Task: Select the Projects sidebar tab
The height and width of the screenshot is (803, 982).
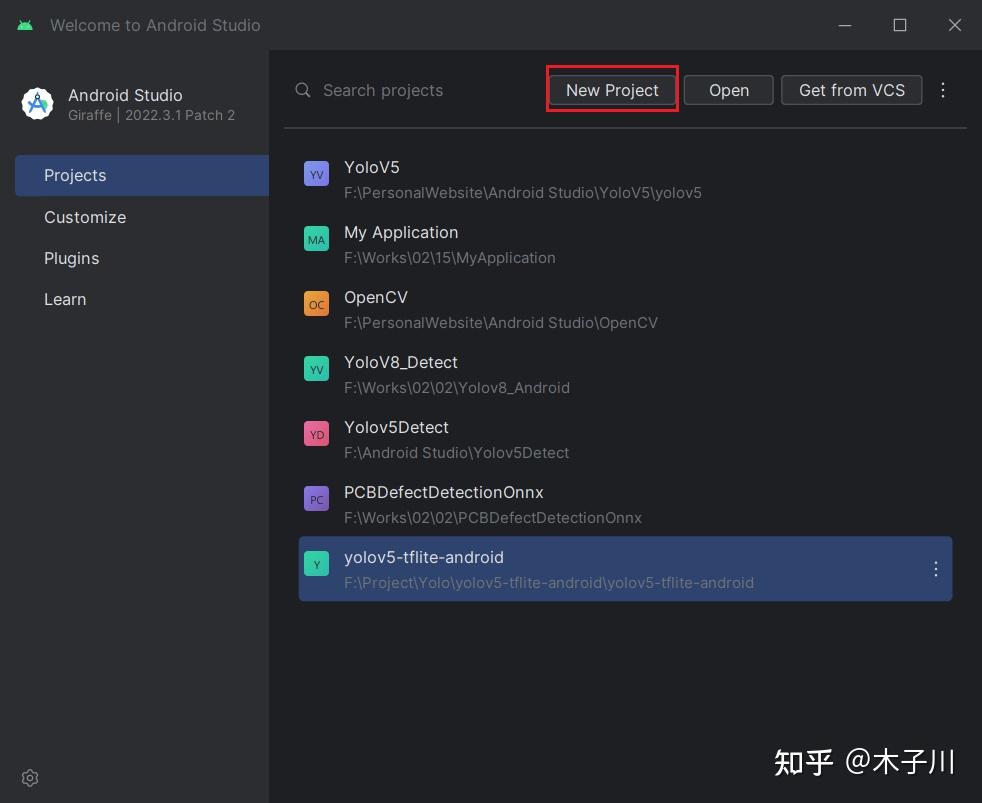Action: tap(75, 175)
